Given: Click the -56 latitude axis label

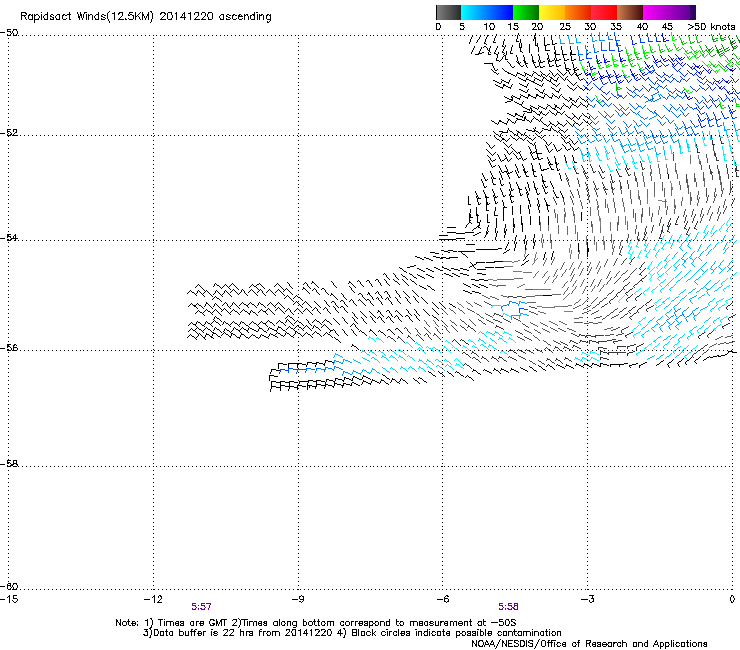Looking at the screenshot, I should click(x=9, y=348).
